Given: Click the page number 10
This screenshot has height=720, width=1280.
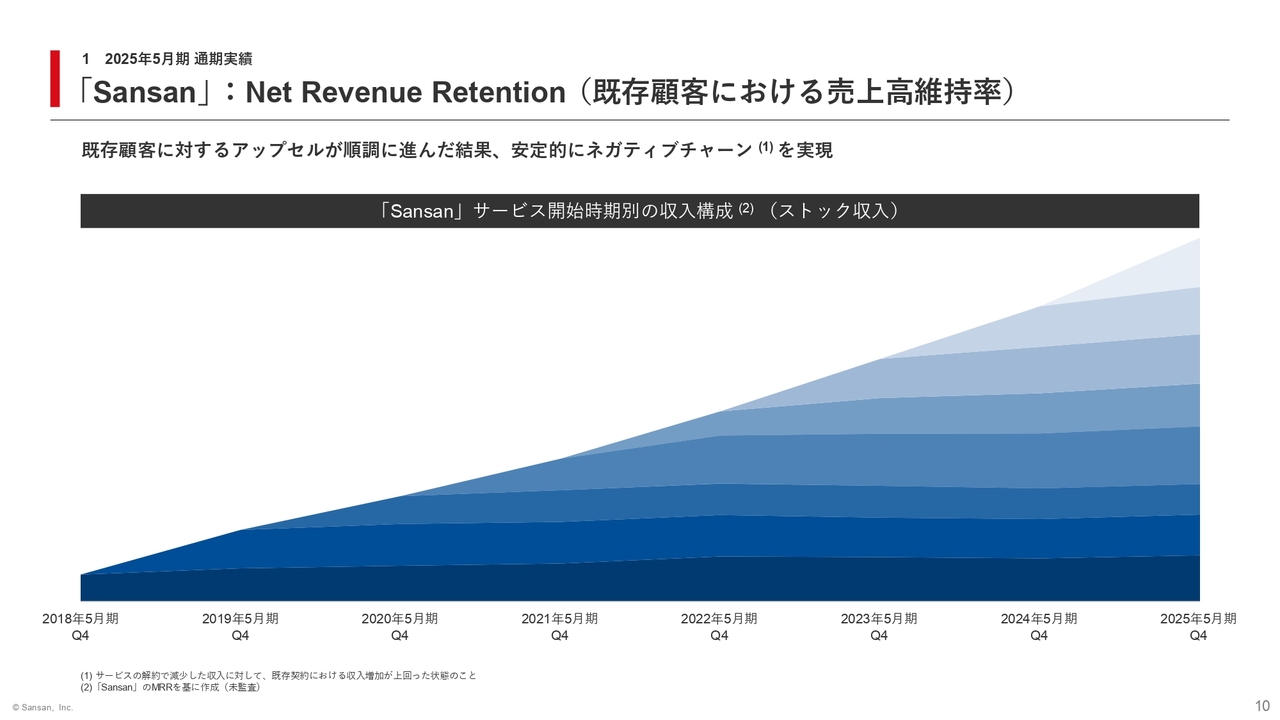Looking at the screenshot, I should (1261, 704).
